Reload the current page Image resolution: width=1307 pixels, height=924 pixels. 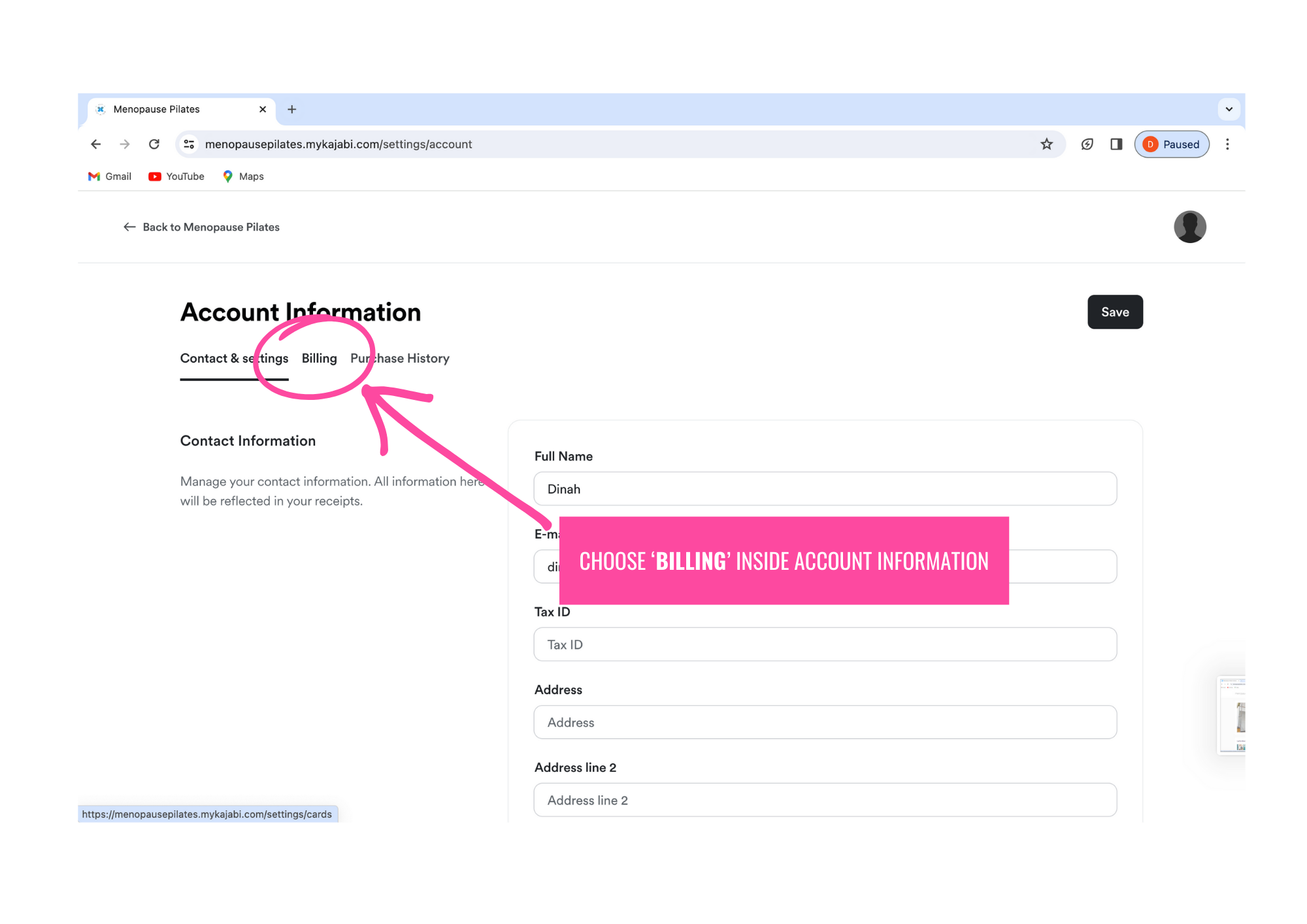pyautogui.click(x=154, y=144)
